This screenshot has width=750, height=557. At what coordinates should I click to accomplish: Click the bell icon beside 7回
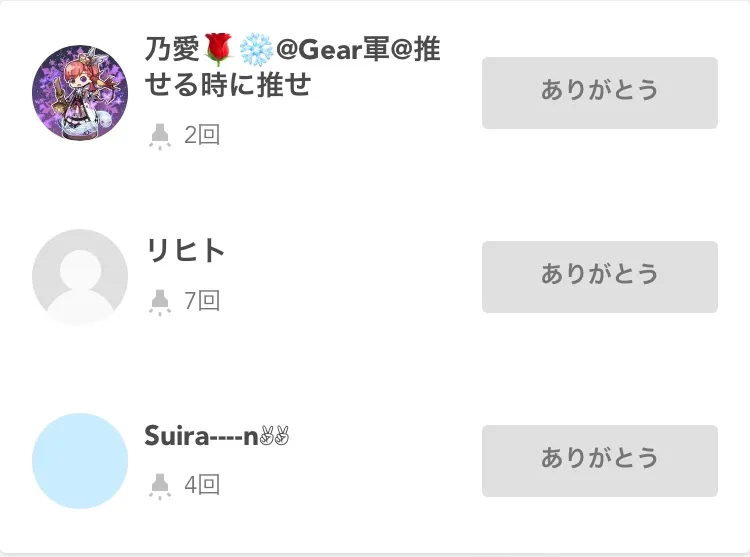click(x=159, y=300)
